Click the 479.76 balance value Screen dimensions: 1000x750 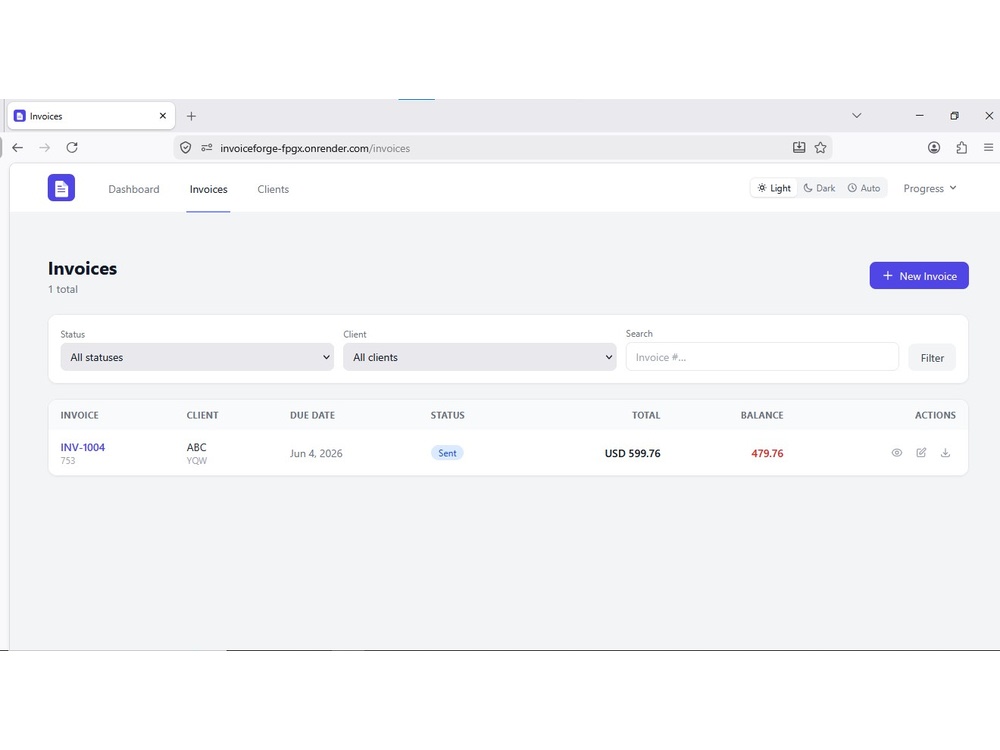767,453
